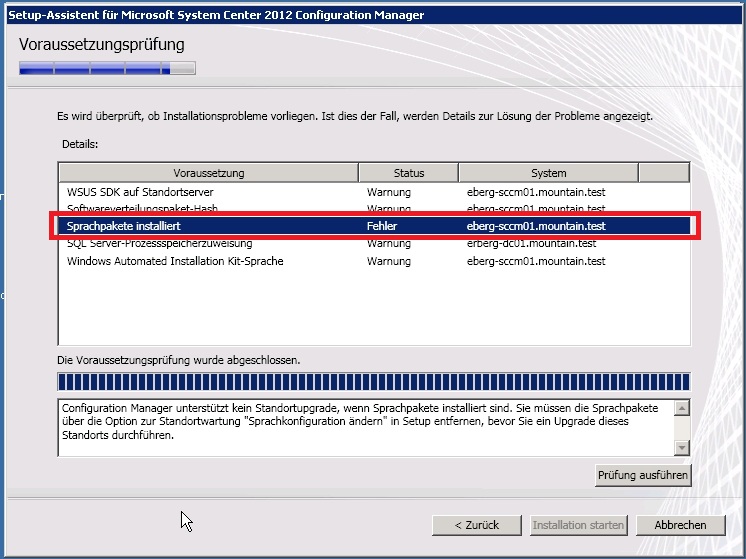Sort list by Voraussetzung column header
The width and height of the screenshot is (746, 559).
click(x=208, y=173)
